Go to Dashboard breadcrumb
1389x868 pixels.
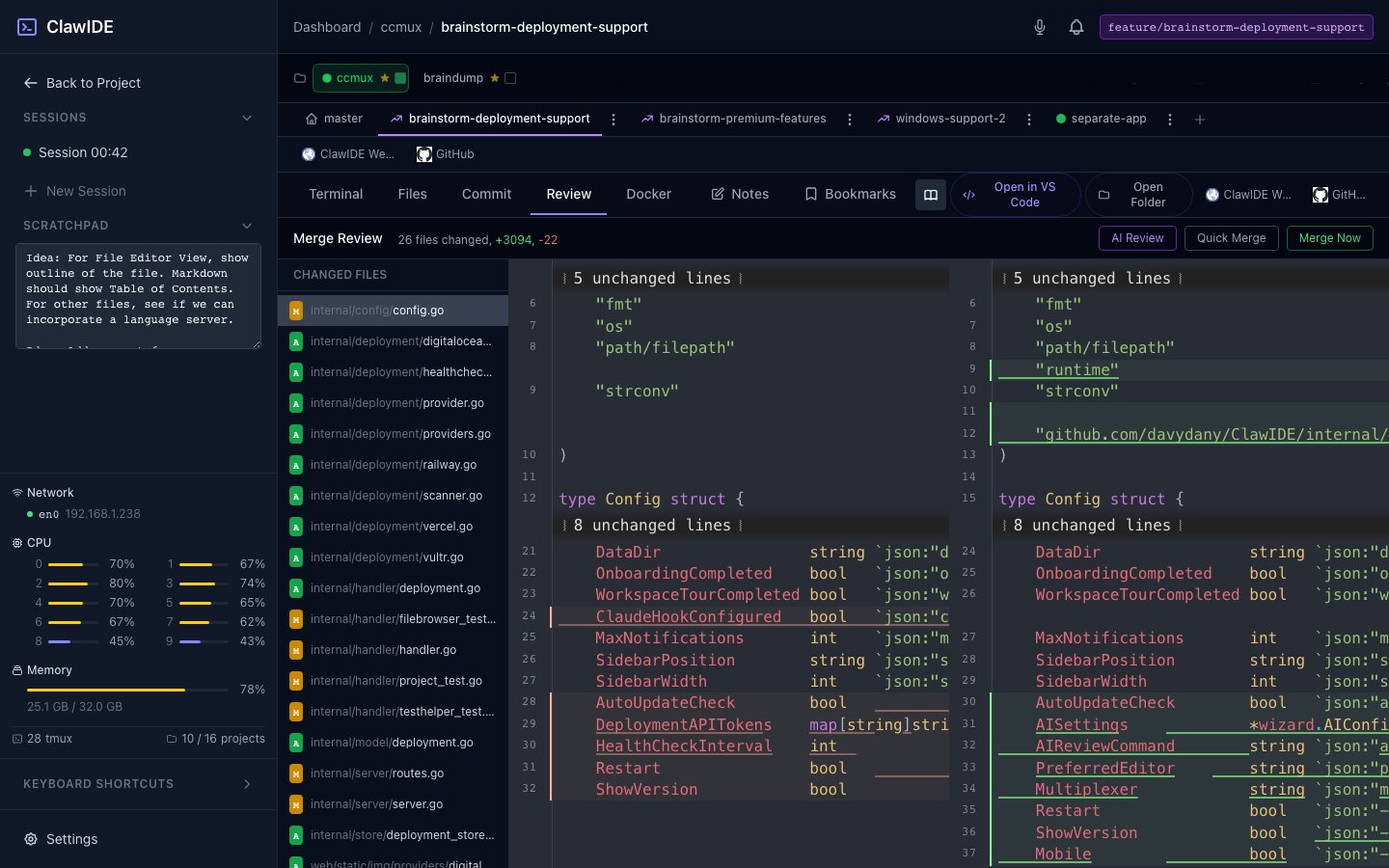[327, 27]
